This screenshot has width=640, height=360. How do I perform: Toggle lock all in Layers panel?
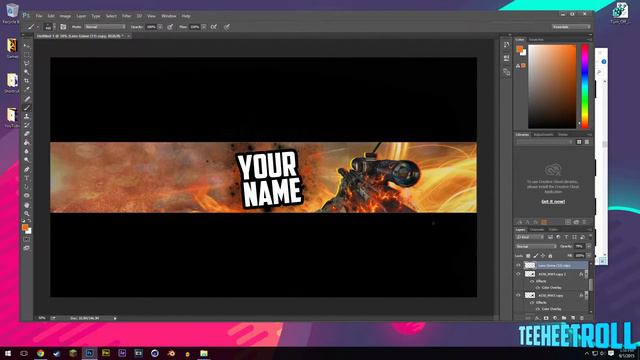[550, 256]
